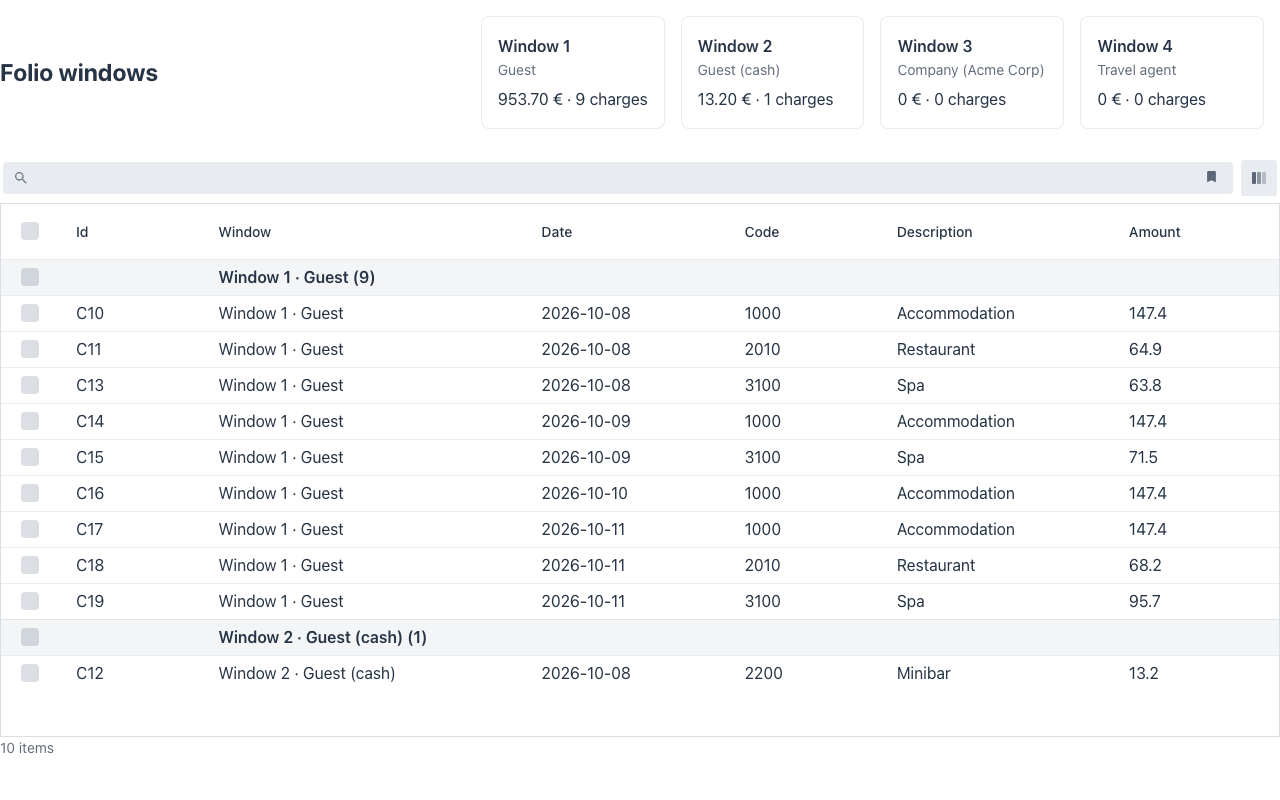Click amount 95.7 in row C19

1145,601
